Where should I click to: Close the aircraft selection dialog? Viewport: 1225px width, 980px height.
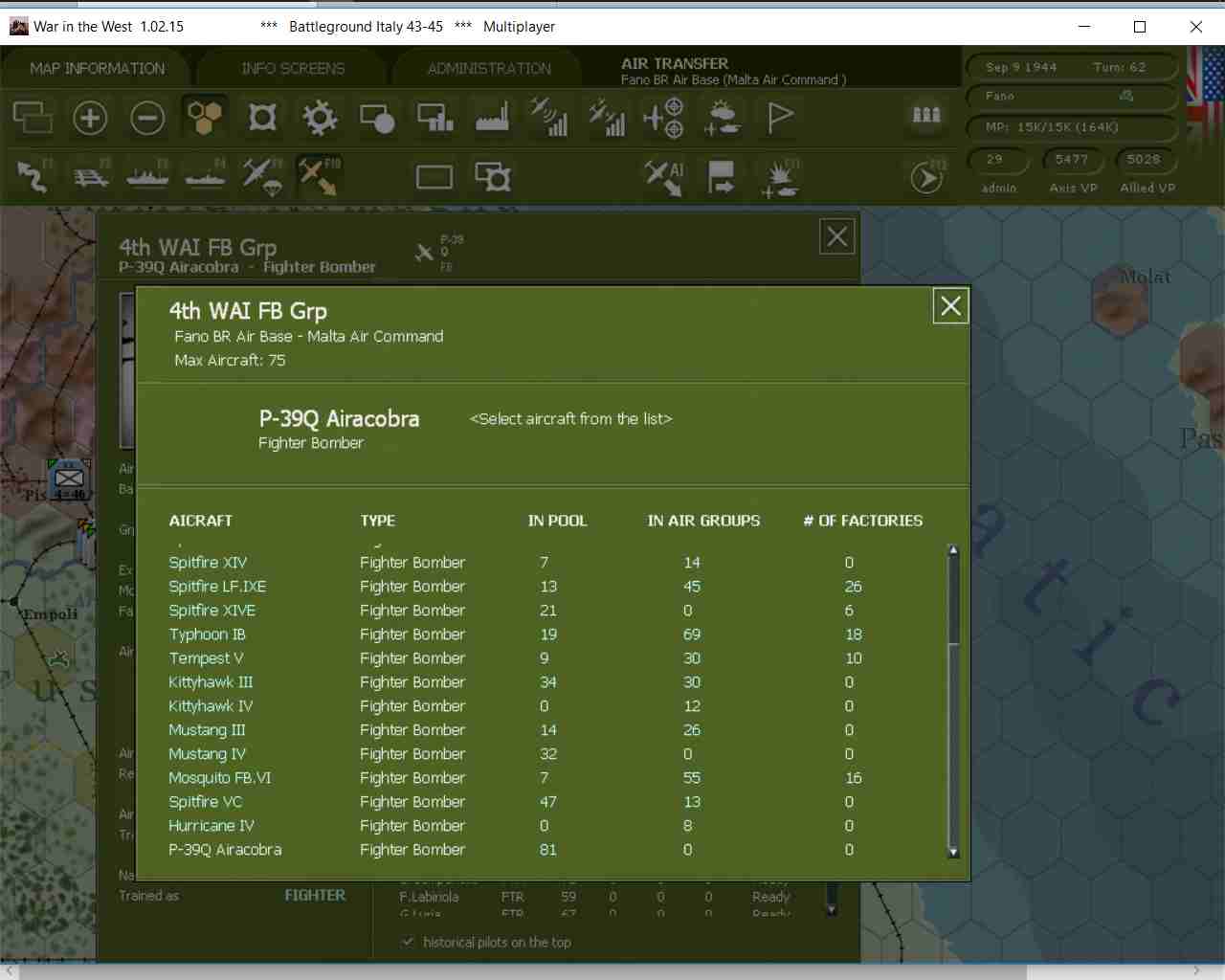pyautogui.click(x=950, y=306)
